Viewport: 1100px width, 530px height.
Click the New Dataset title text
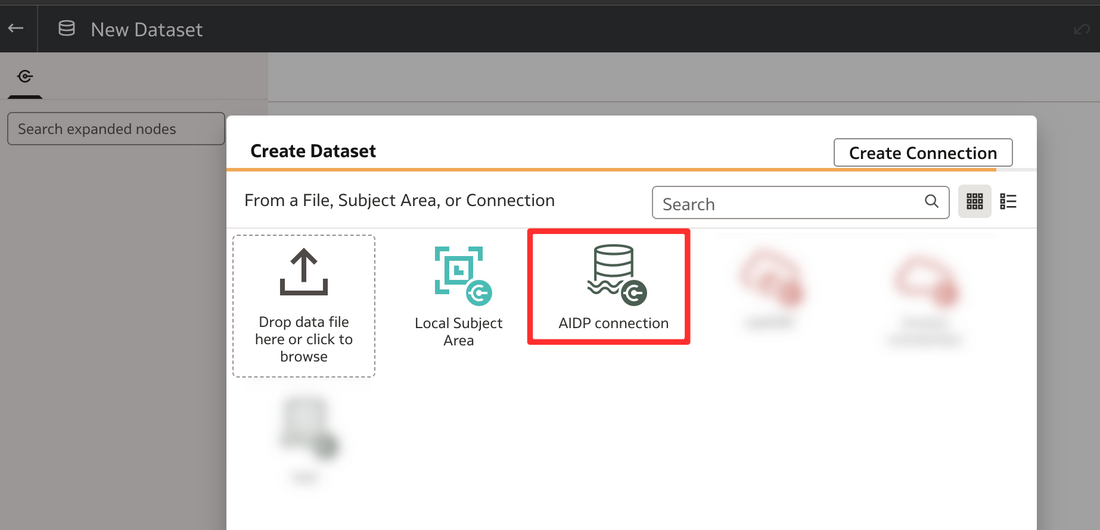(147, 29)
